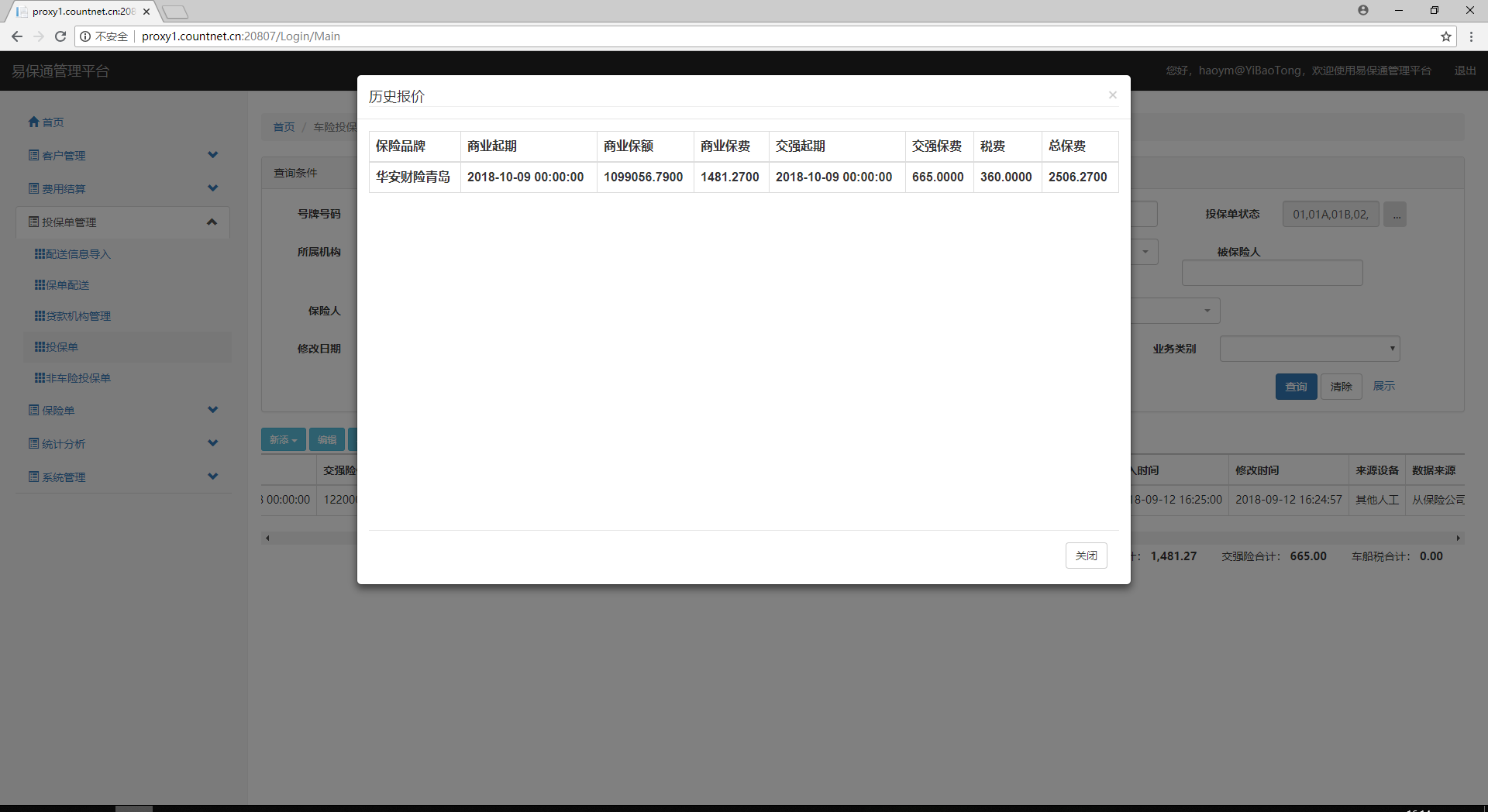
Task: Click the grid icon beside 配送信息导入
Action: [x=40, y=253]
